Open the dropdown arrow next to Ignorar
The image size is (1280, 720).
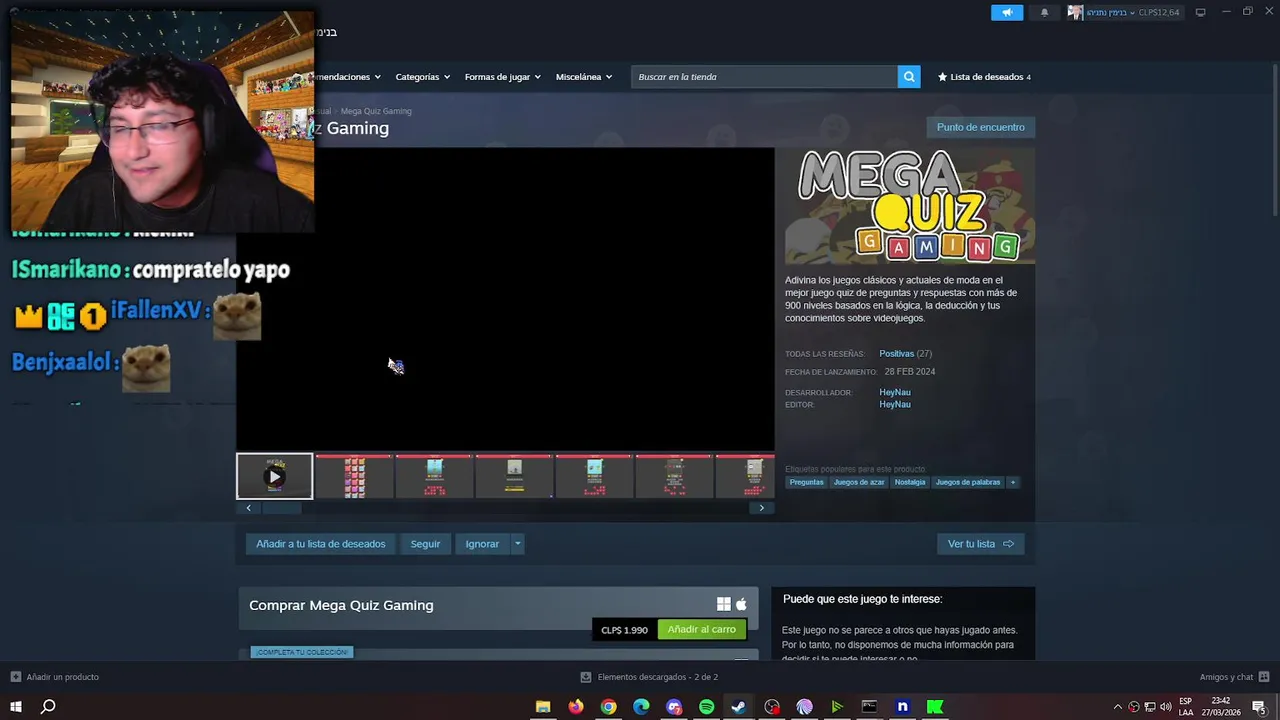point(517,544)
